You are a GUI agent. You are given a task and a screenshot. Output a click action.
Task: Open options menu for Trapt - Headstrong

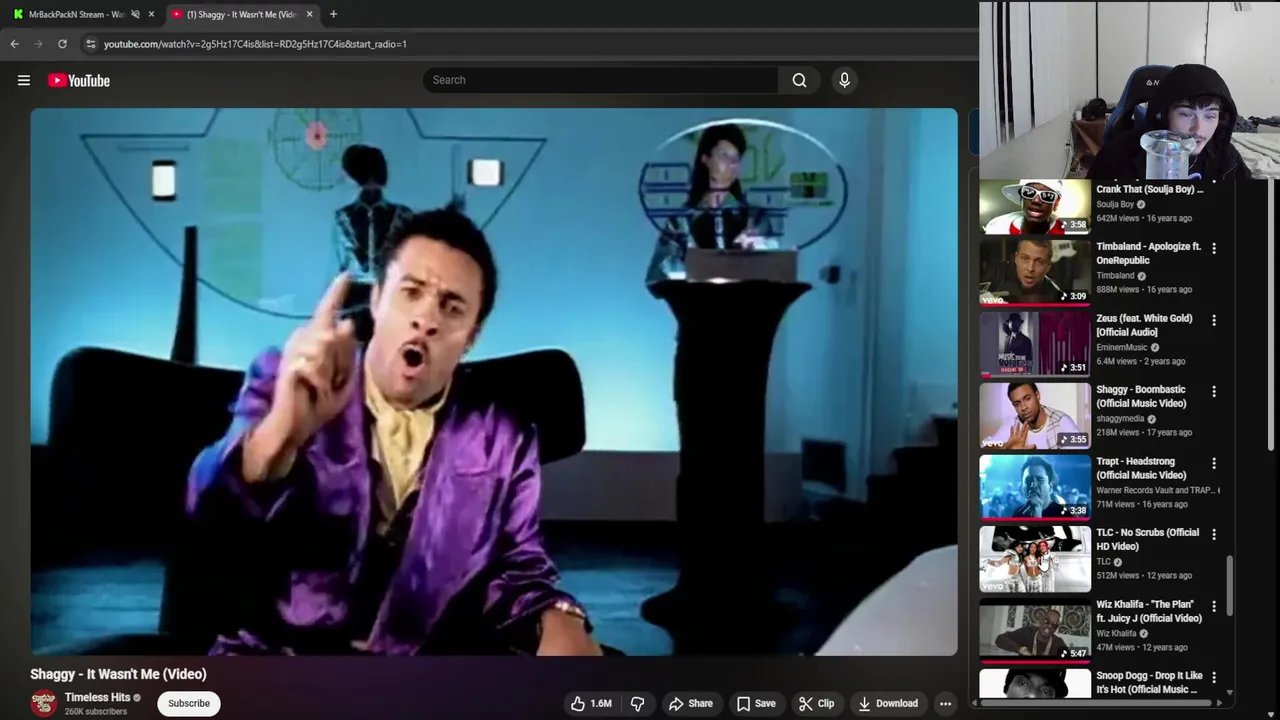click(1214, 463)
